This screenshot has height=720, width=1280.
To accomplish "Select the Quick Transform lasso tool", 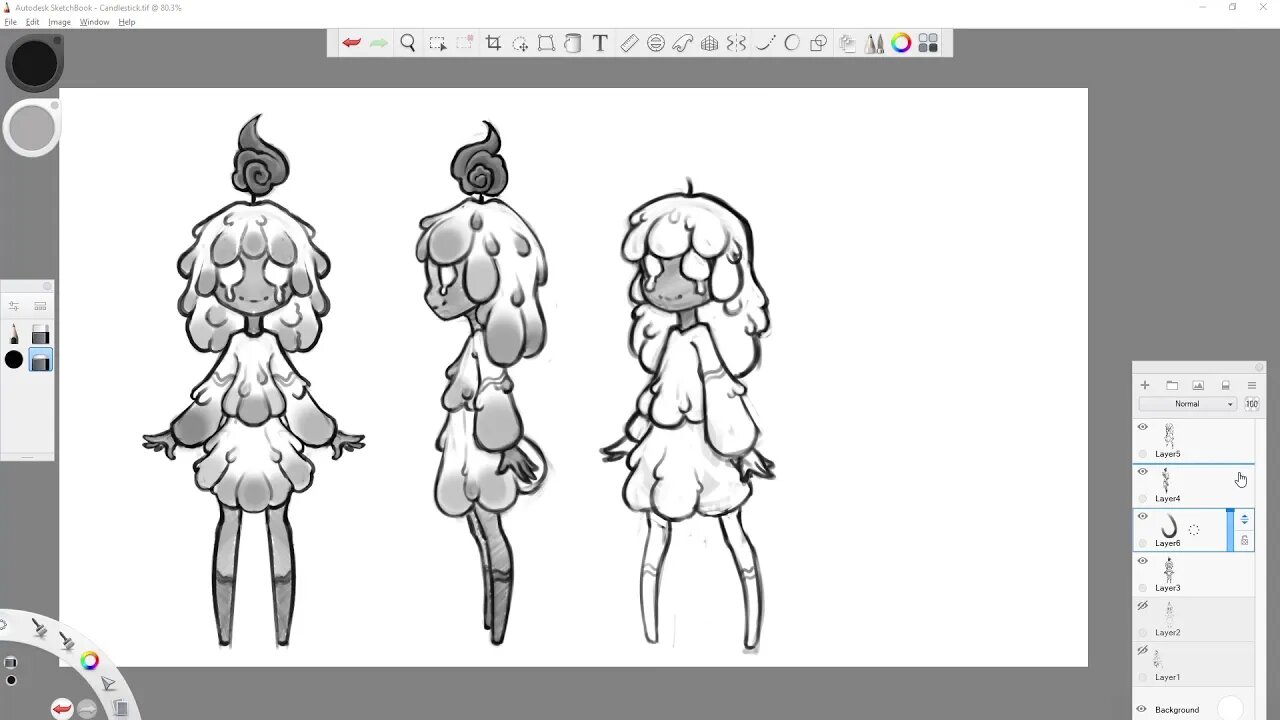I will tap(520, 43).
